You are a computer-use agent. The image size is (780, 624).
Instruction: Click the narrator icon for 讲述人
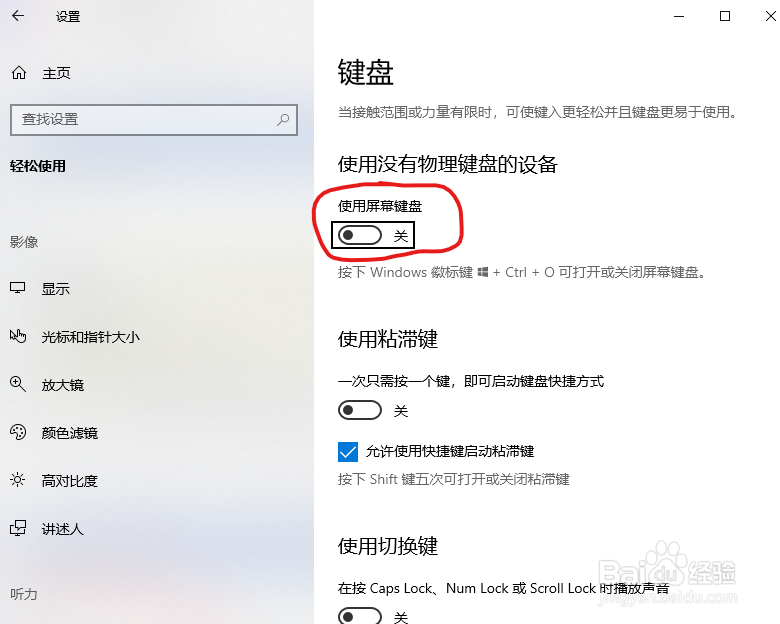coord(18,528)
